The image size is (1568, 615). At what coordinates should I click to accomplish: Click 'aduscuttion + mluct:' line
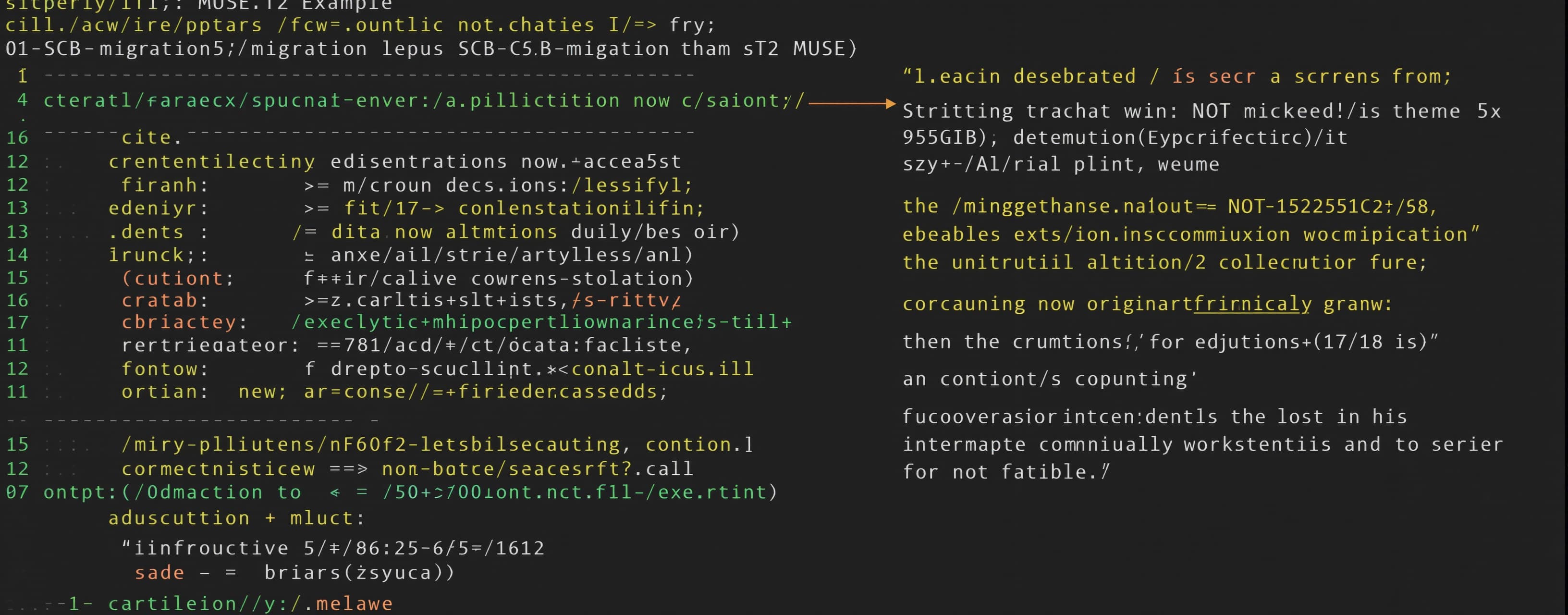pyautogui.click(x=236, y=518)
